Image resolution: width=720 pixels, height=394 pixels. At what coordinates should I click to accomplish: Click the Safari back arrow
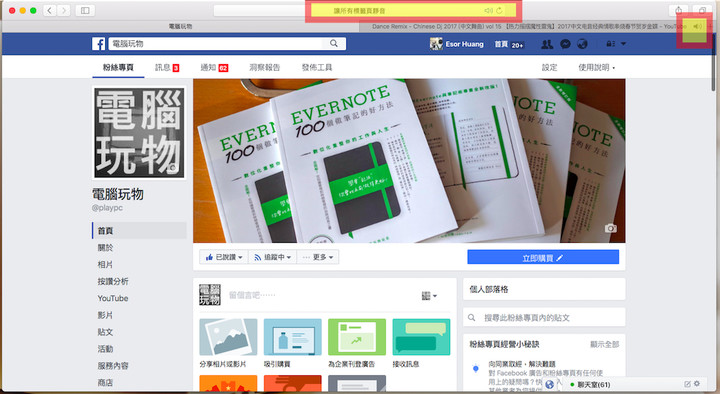coord(49,11)
